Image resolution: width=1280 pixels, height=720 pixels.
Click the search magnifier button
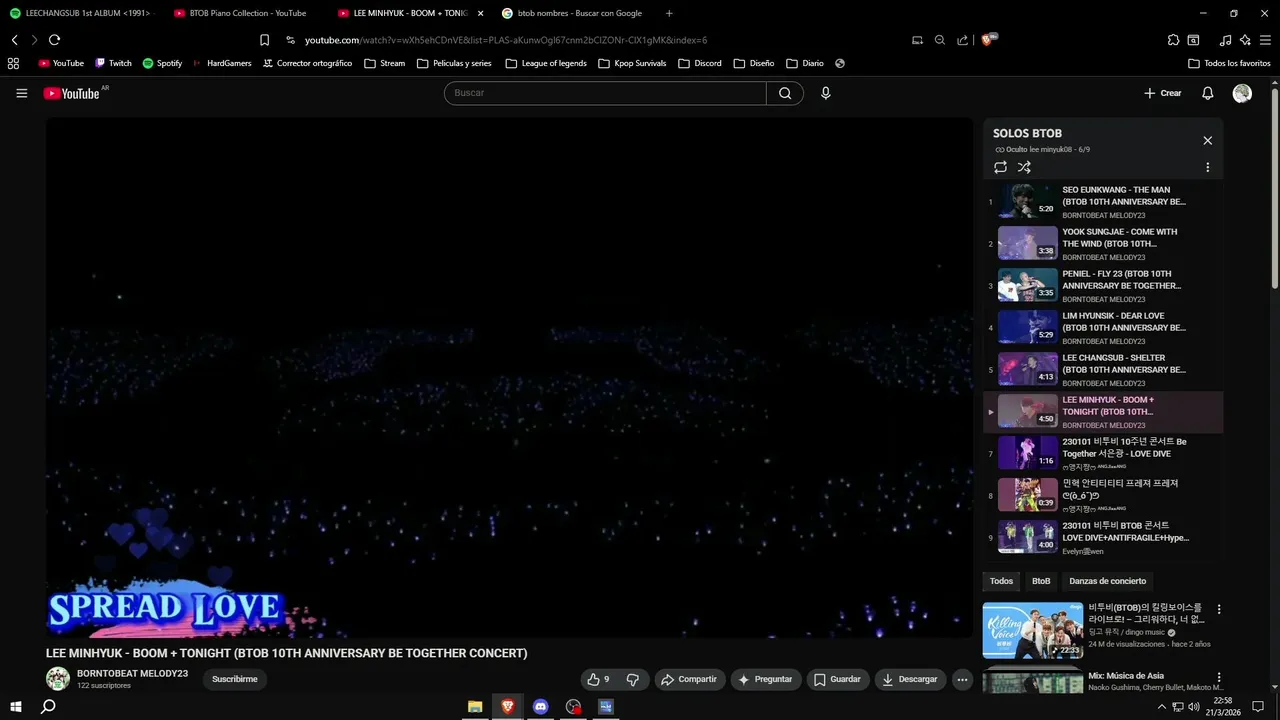(x=785, y=93)
